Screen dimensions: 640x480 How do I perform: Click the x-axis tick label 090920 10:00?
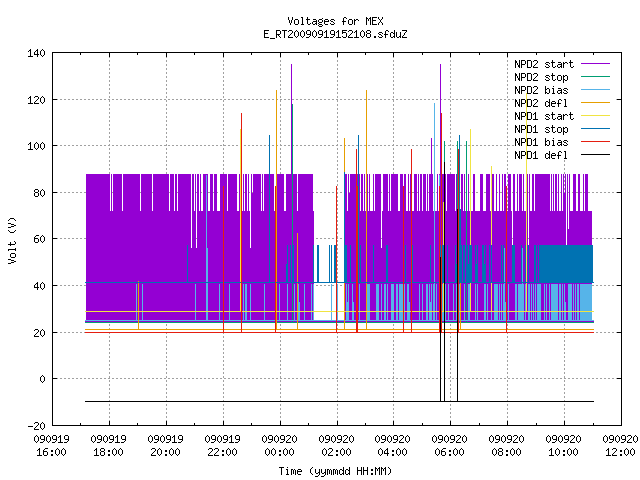(563, 446)
